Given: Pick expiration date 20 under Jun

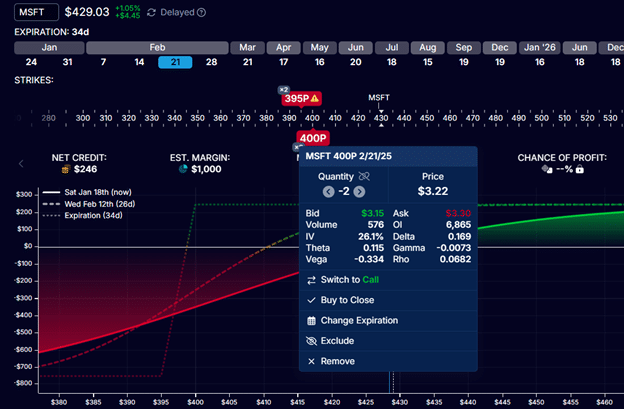Looking at the screenshot, I should pos(355,62).
